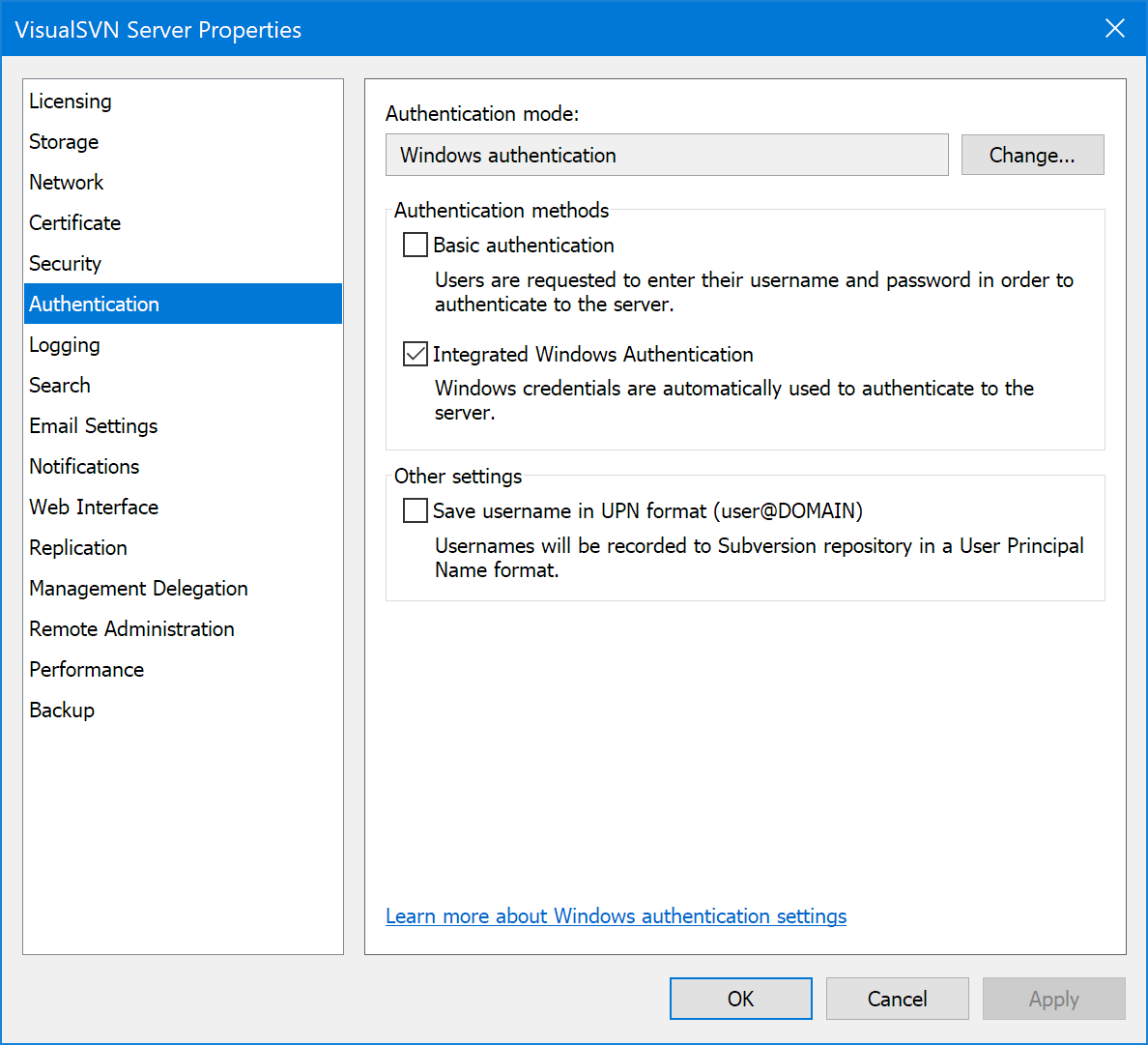Tick Save username in UPN format

[x=416, y=510]
